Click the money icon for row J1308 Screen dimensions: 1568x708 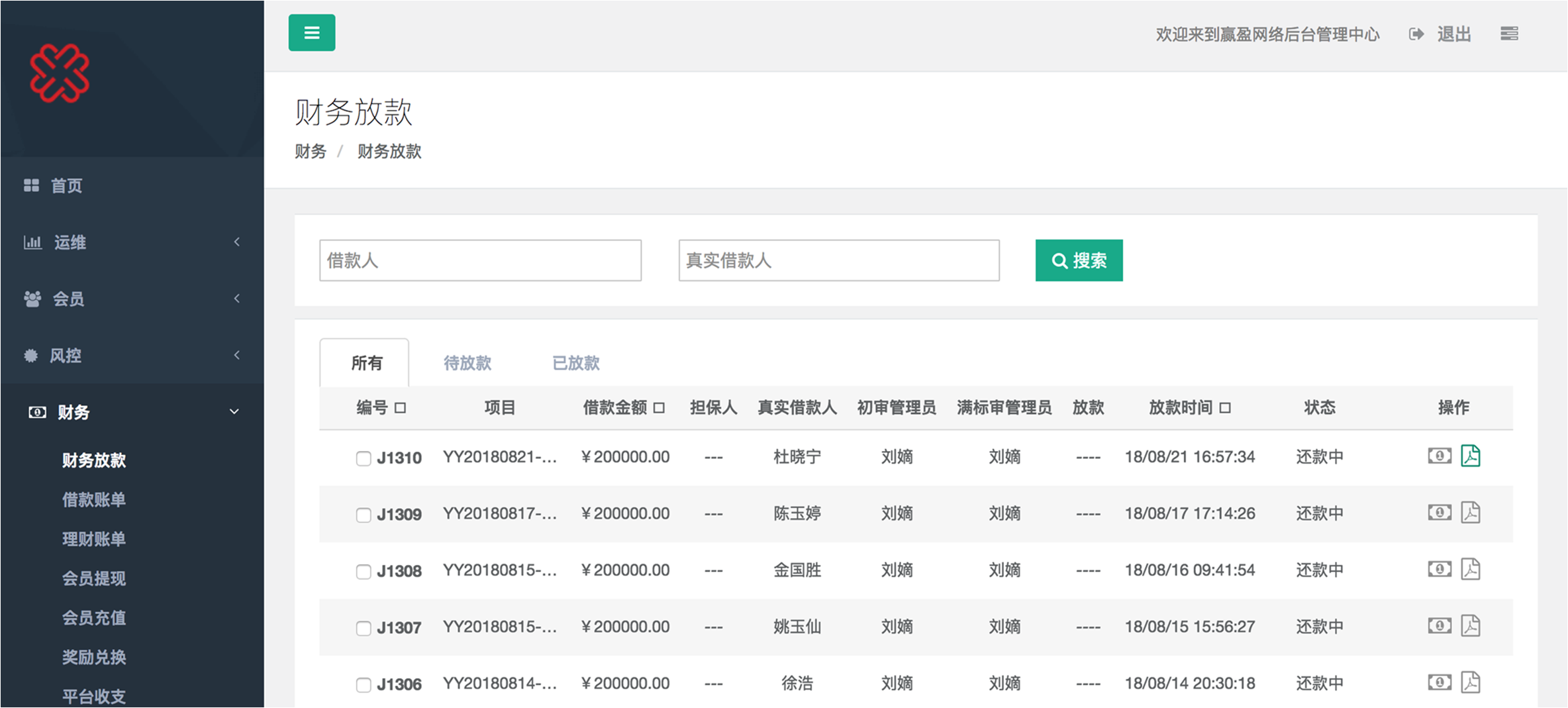coord(1440,569)
